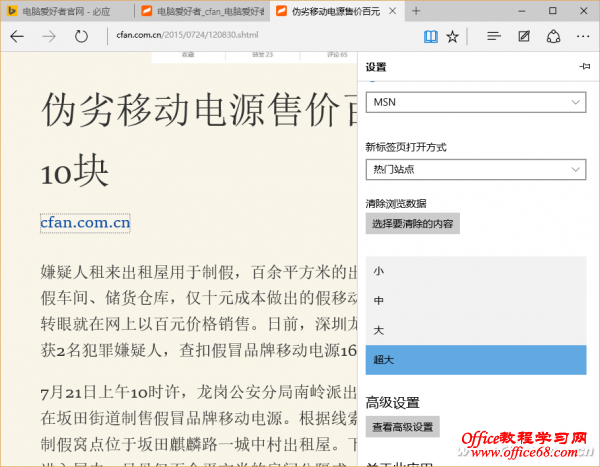
Task: Switch to the 电脑爱好者官网 - 必应 tab
Action: click(68, 11)
